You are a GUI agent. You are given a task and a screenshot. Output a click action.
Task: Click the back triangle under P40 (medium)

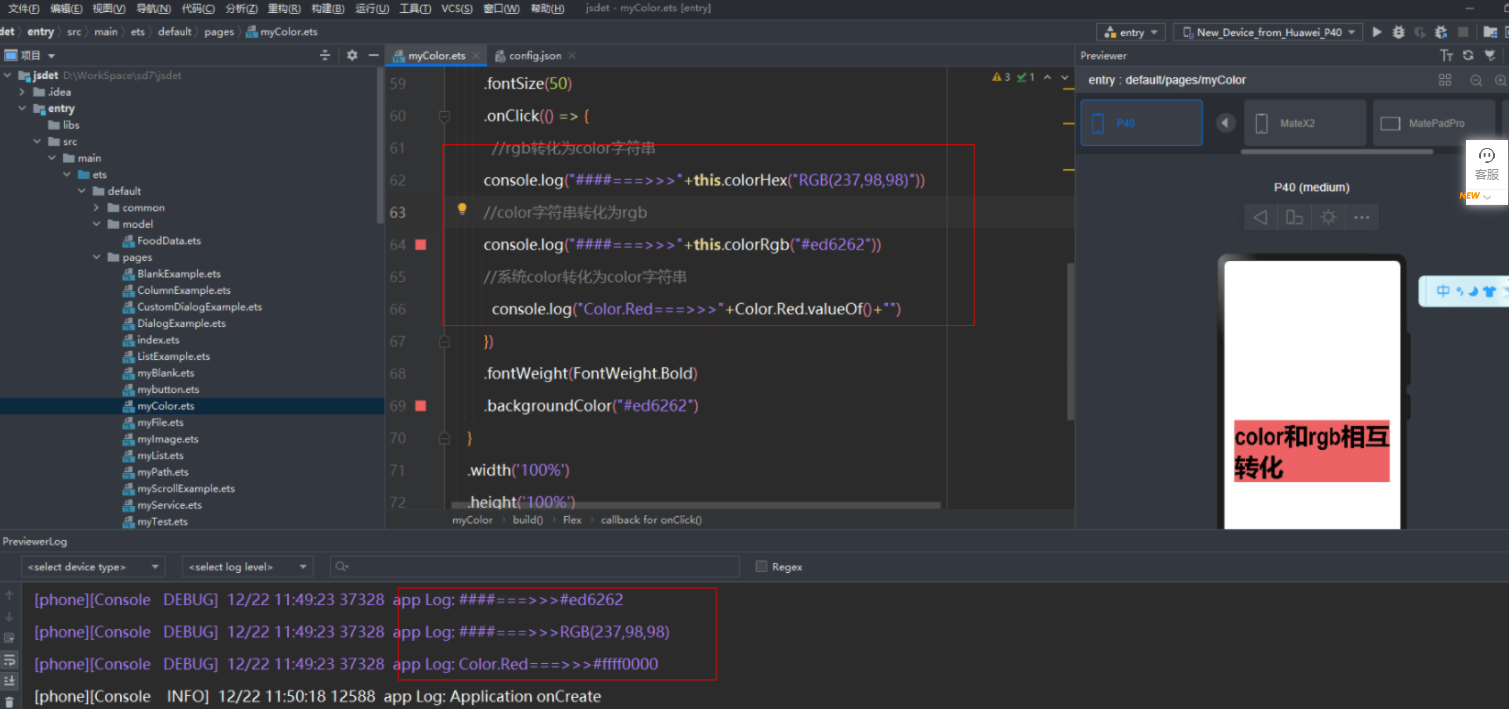click(x=1261, y=217)
